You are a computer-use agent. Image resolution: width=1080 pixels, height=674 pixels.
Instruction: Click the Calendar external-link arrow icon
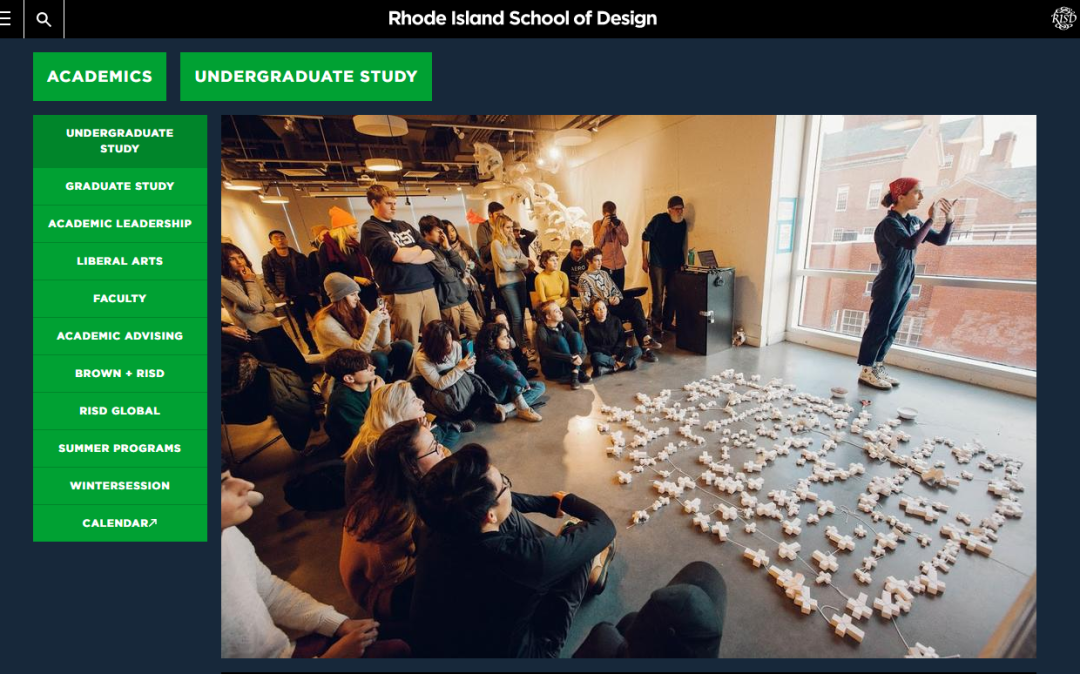click(153, 523)
